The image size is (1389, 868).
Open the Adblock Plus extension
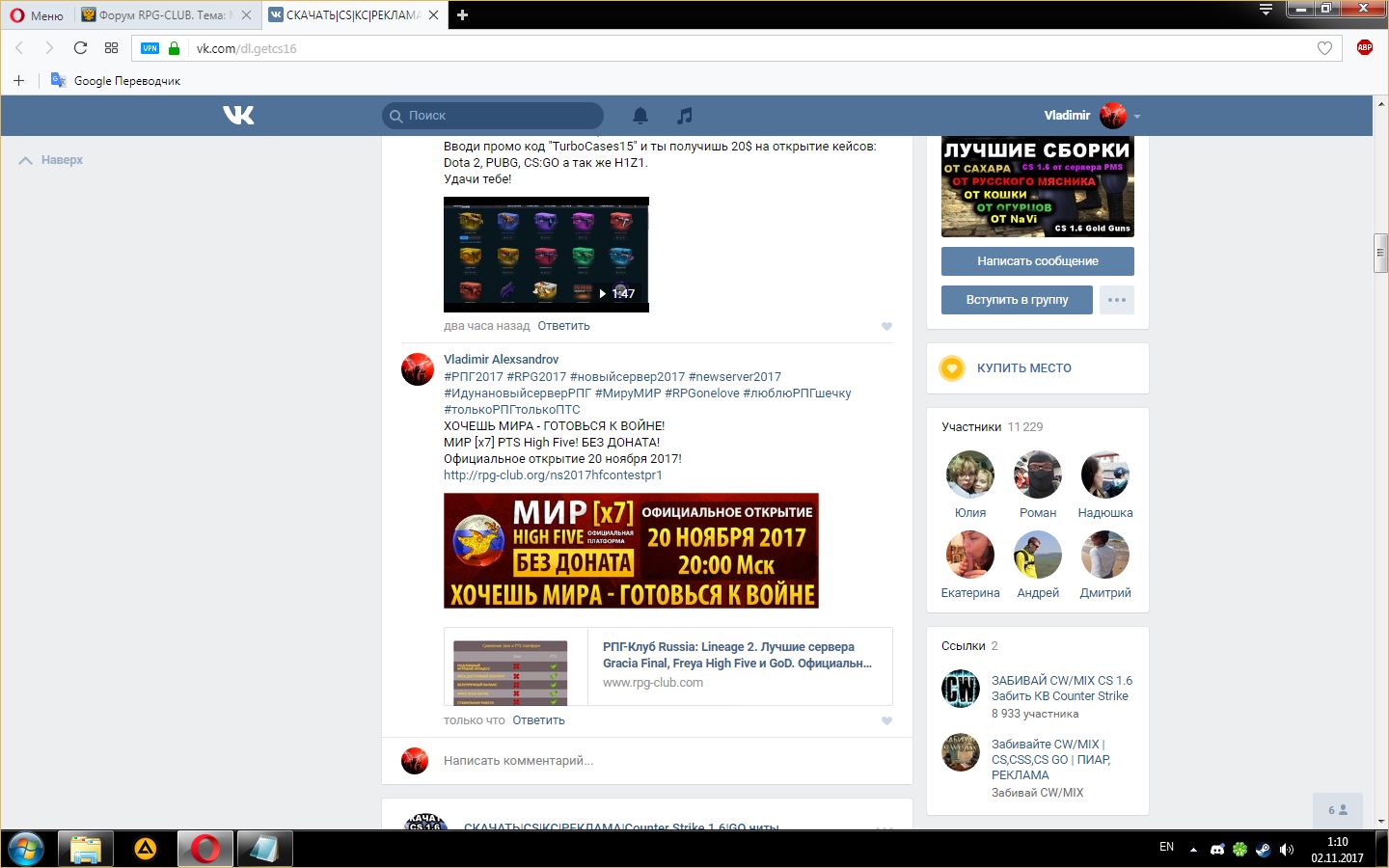[x=1364, y=47]
